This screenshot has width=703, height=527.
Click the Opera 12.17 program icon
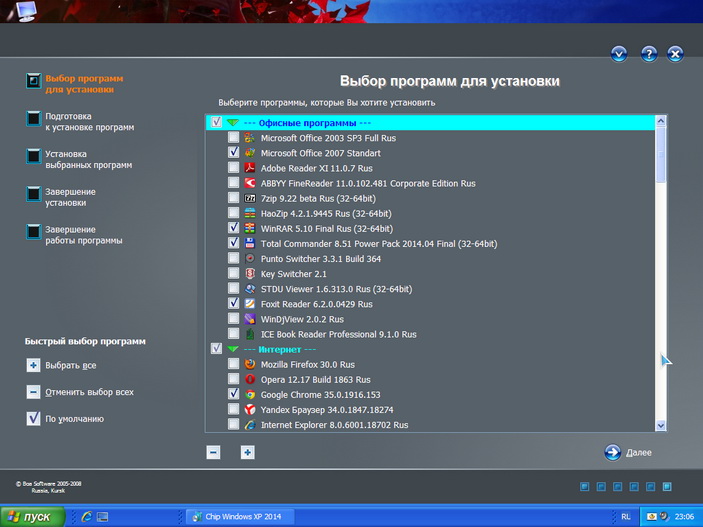pyautogui.click(x=250, y=379)
